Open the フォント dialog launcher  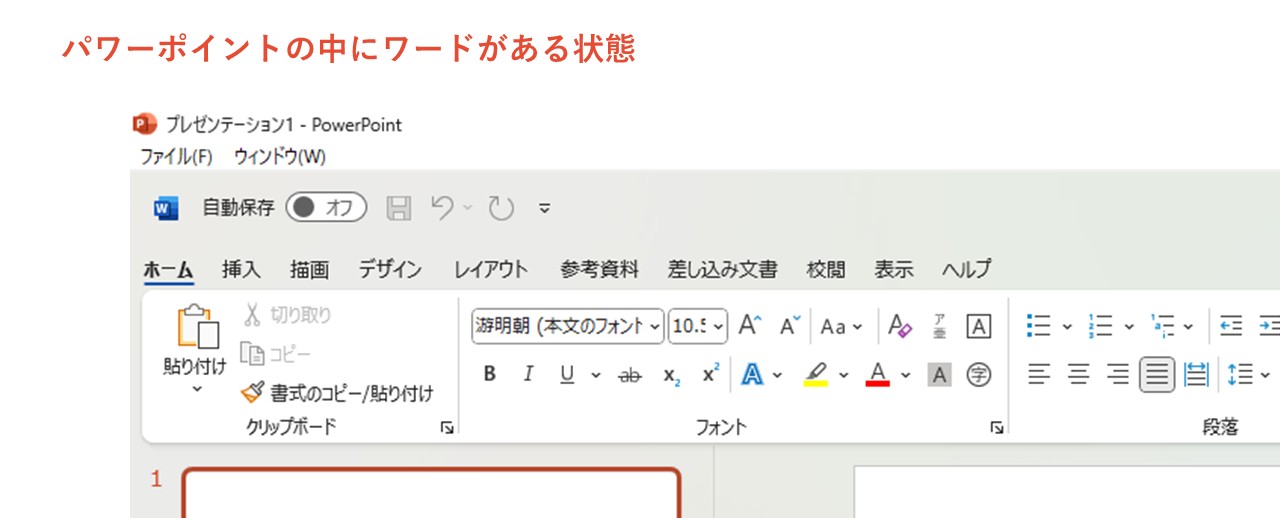click(996, 428)
